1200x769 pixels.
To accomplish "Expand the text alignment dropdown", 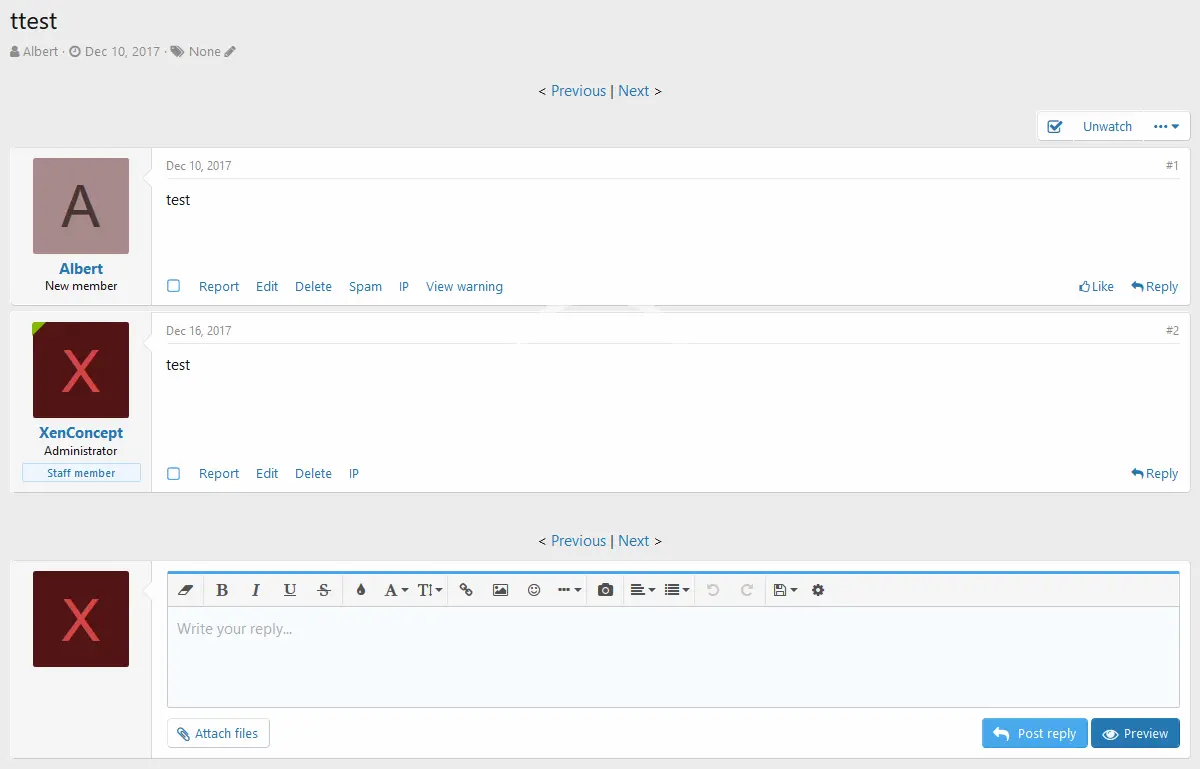I will point(642,590).
